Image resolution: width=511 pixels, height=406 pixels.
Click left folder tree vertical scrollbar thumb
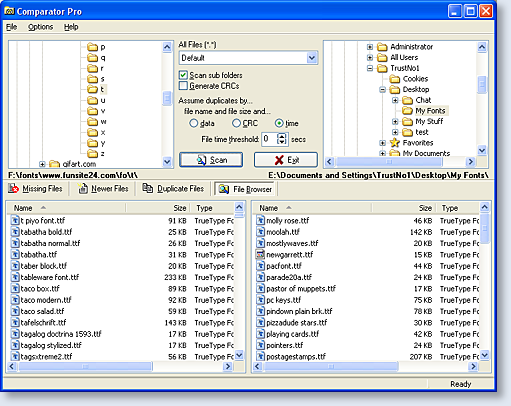(167, 98)
